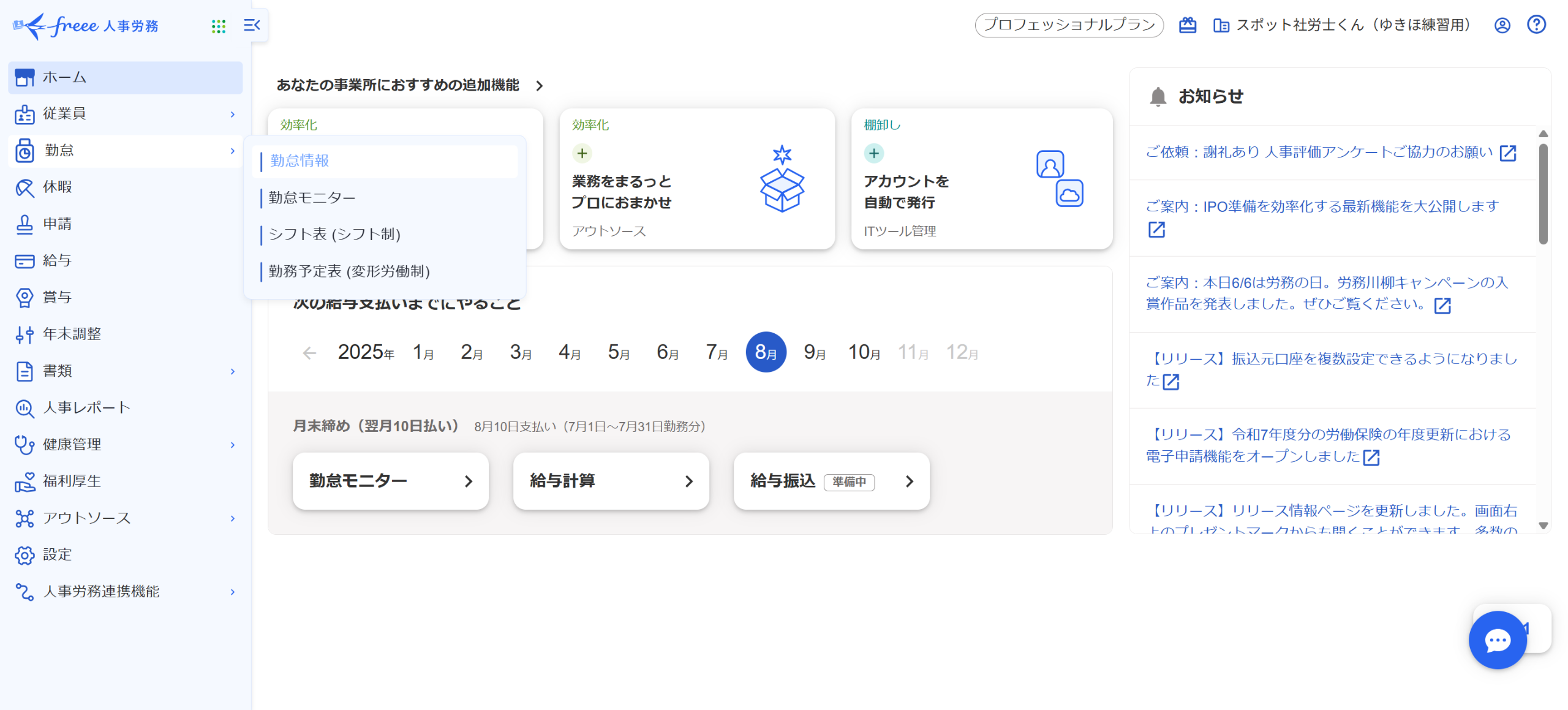Go to previous year with the left arrow

pos(309,353)
